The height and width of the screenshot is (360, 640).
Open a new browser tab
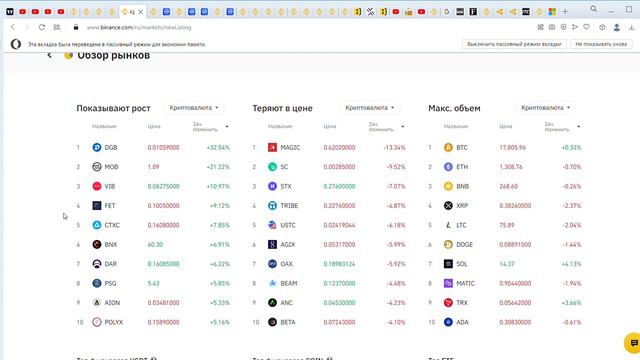point(565,12)
